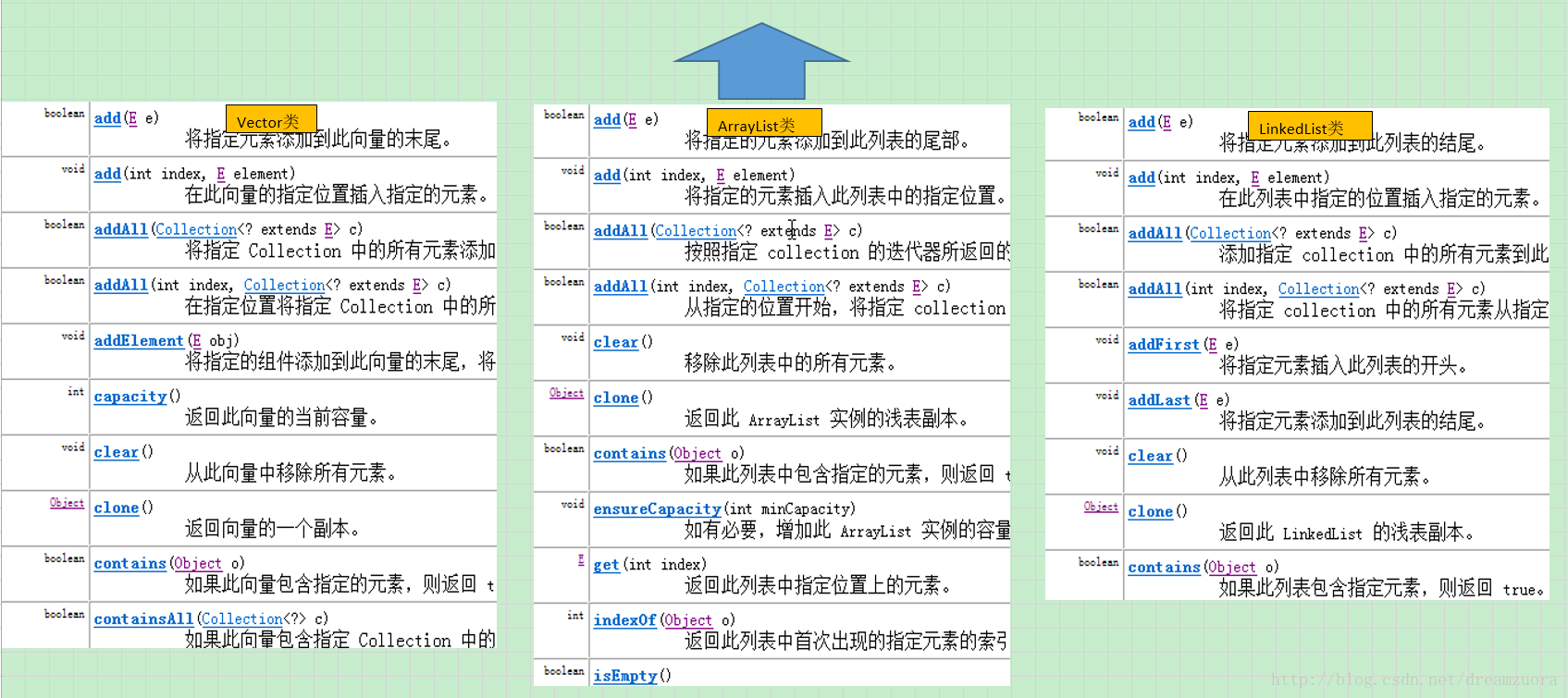Select description text '返回此向量的当前容量。'
The image size is (1568, 698).
pos(283,418)
